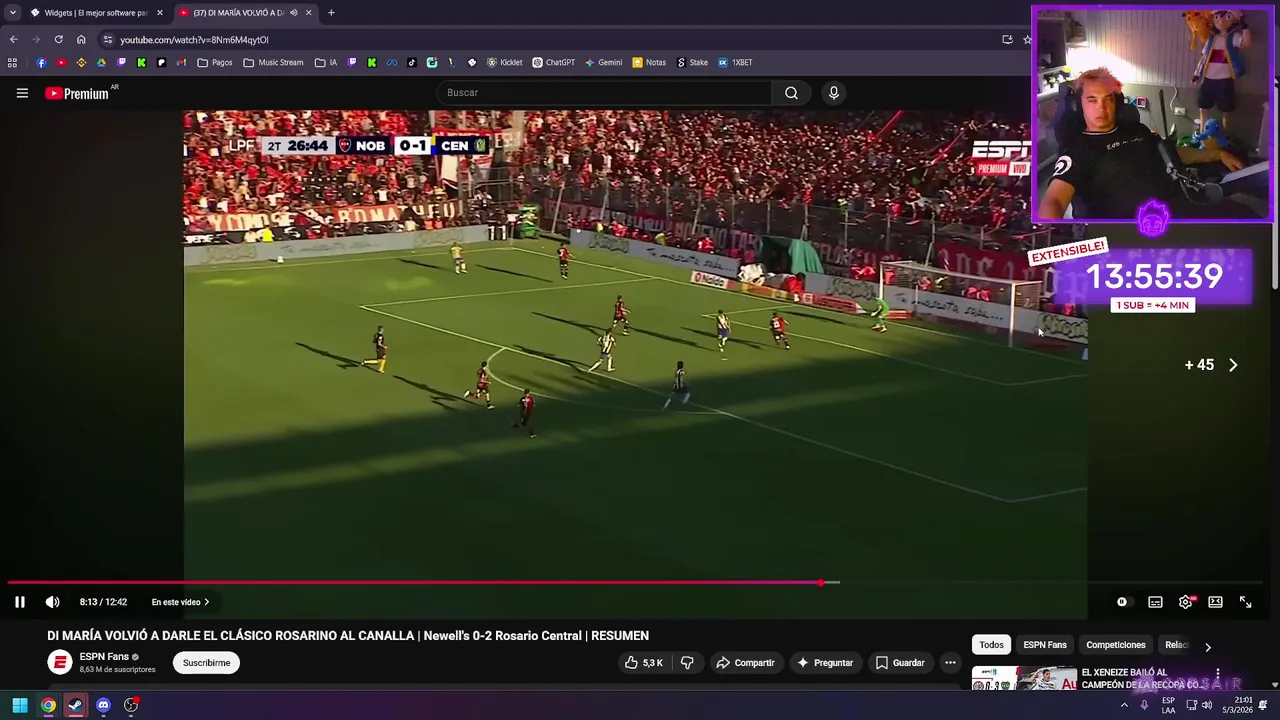Click the search magnifier button

(x=791, y=93)
